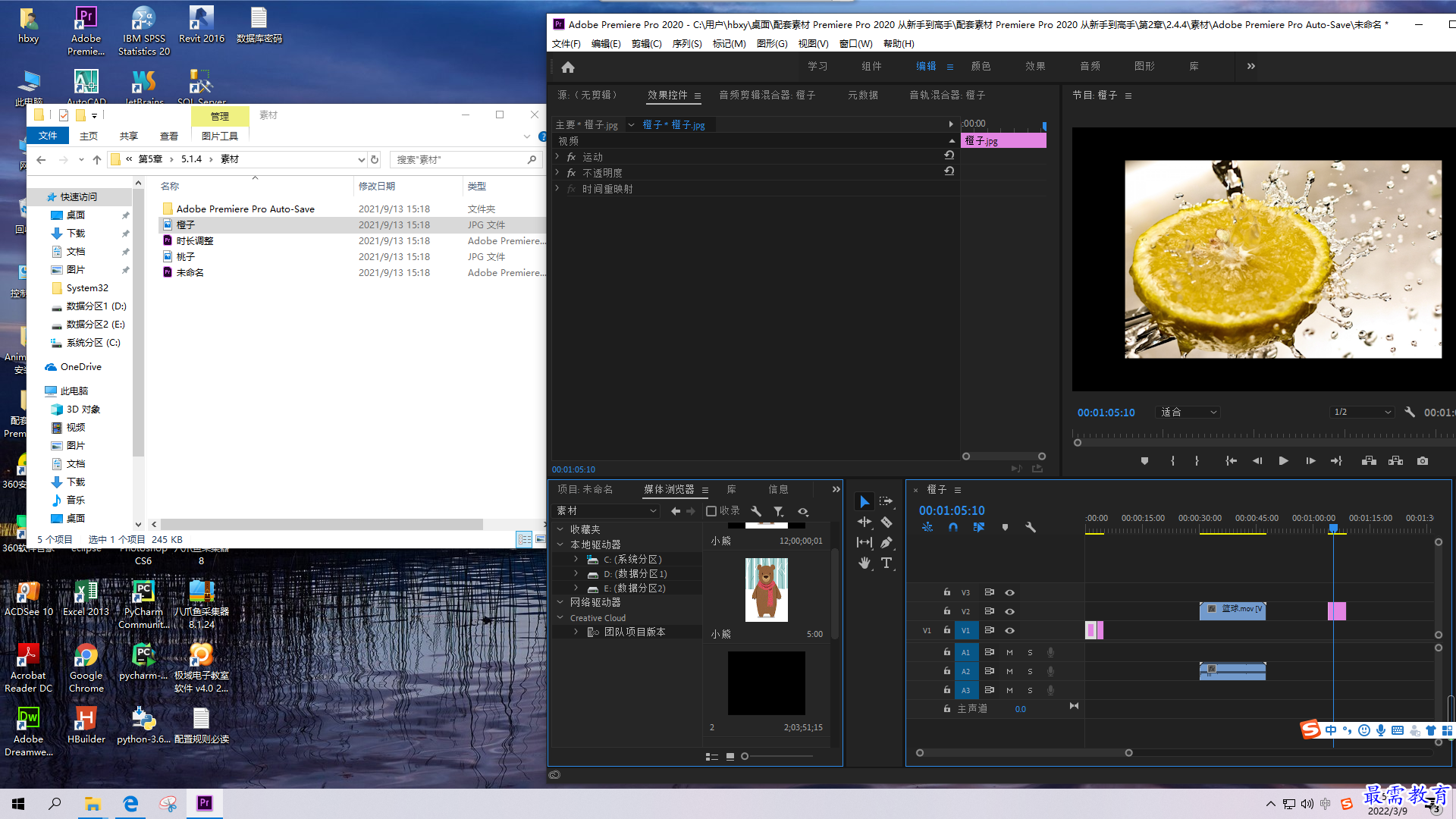1456x819 pixels.
Task: Switch to the 颜色 workspace tab
Action: (981, 67)
